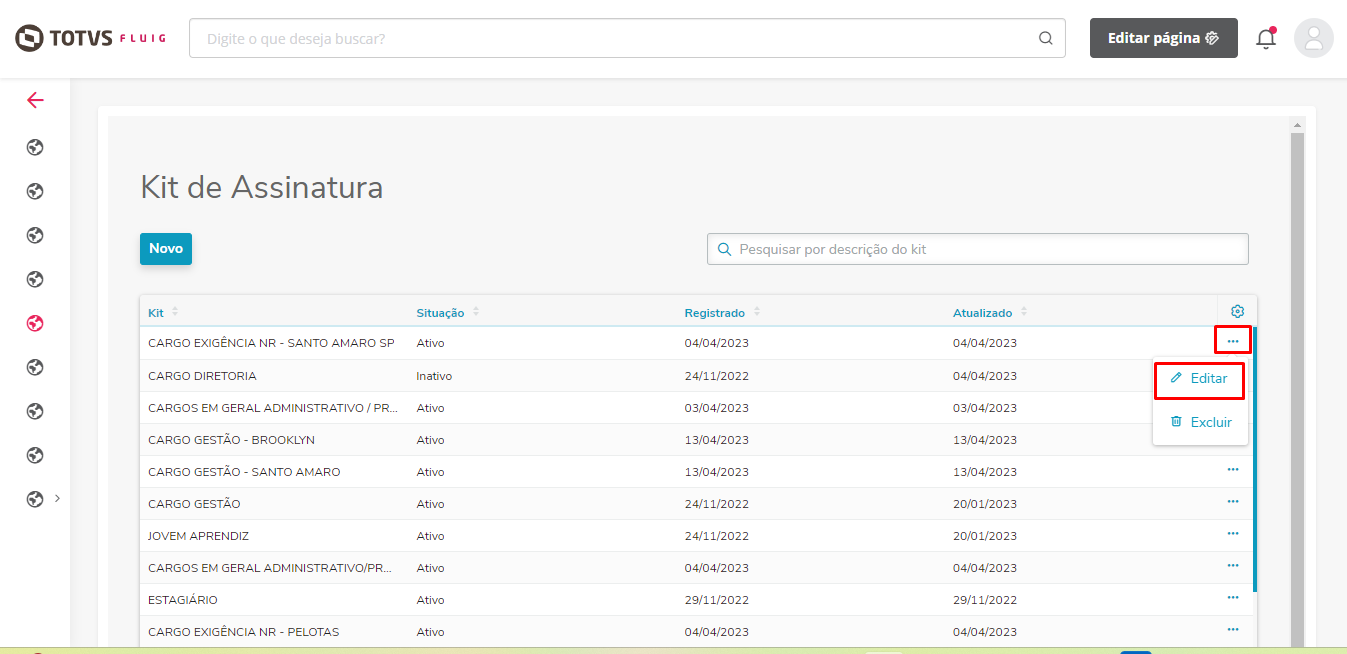
Task: Click Registrado date 29/11/2022 in ESTAGIÁRIO row
Action: point(716,600)
